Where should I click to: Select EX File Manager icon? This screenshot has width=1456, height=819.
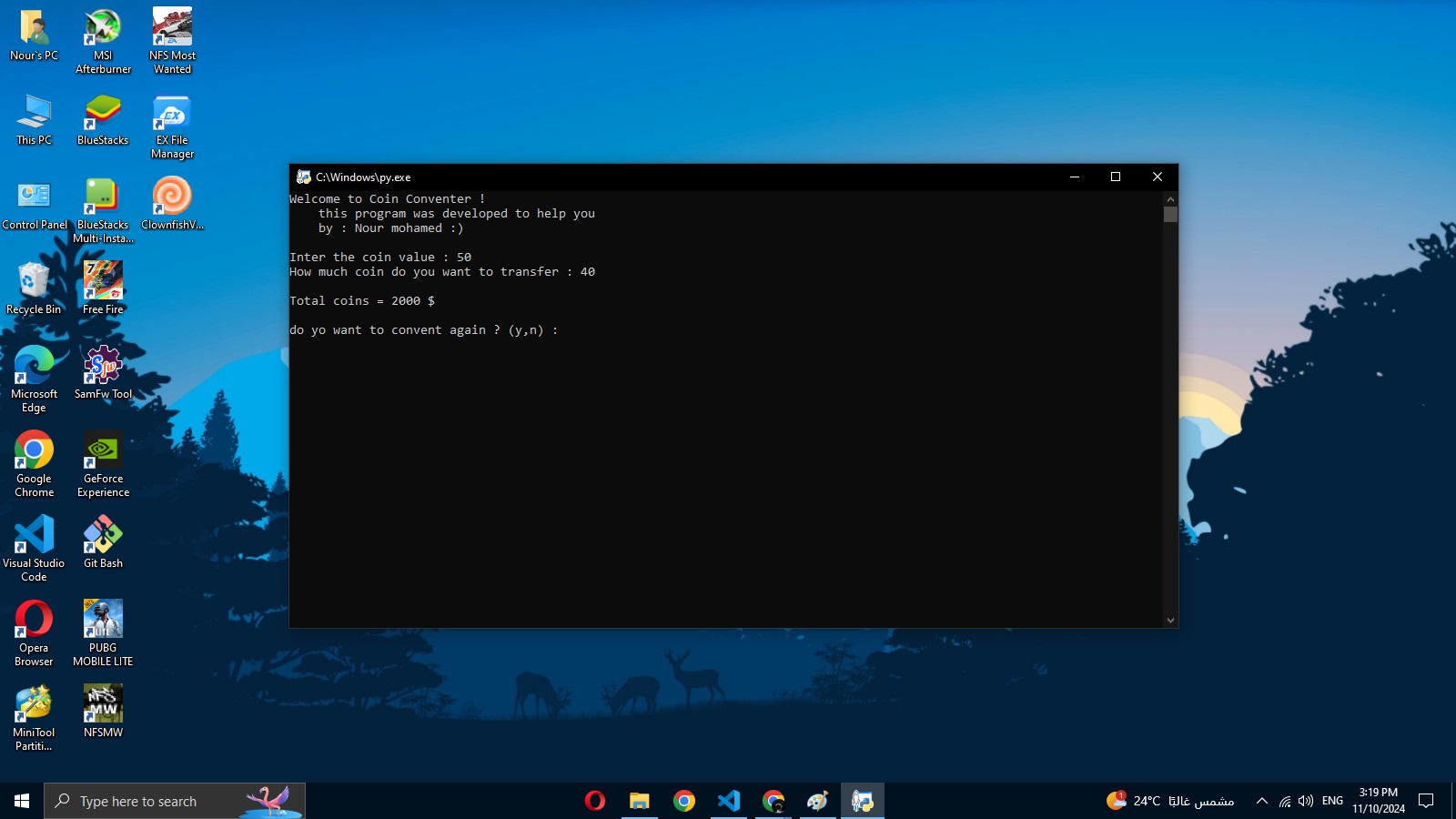172,126
